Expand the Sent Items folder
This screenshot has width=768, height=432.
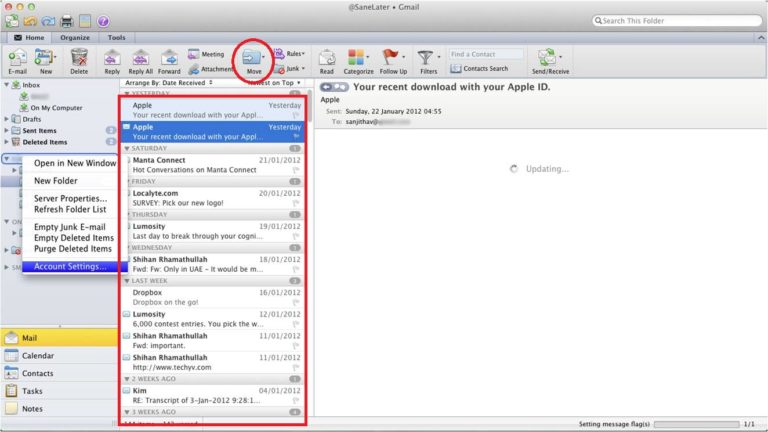click(x=7, y=131)
